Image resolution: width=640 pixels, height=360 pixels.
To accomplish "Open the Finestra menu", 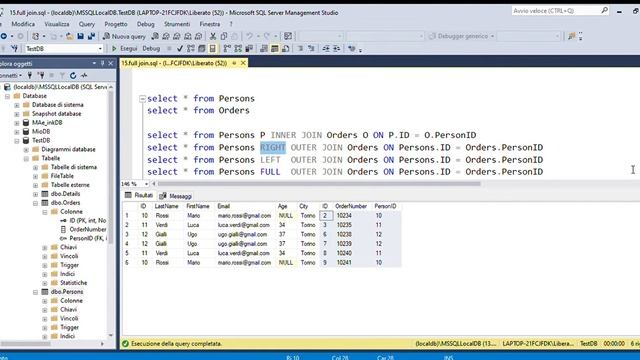I will [210, 24].
